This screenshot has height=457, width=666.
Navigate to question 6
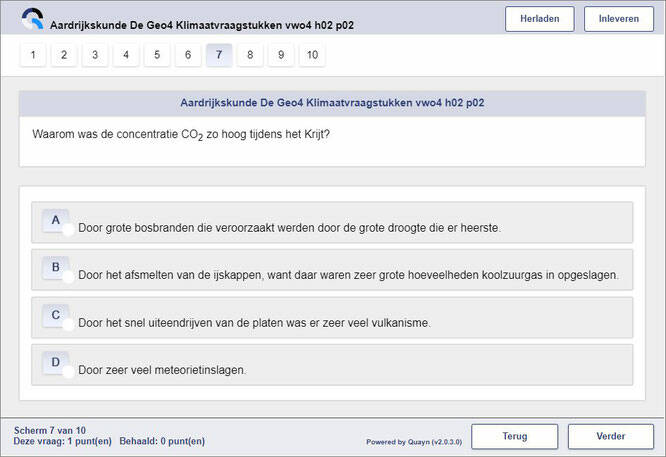[x=188, y=55]
